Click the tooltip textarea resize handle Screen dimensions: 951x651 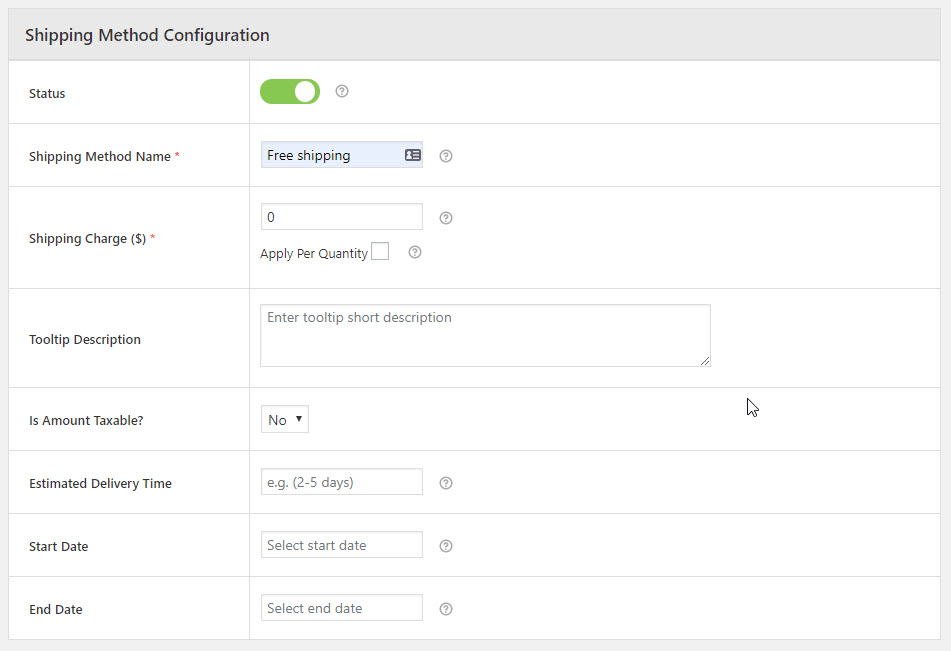click(705, 361)
